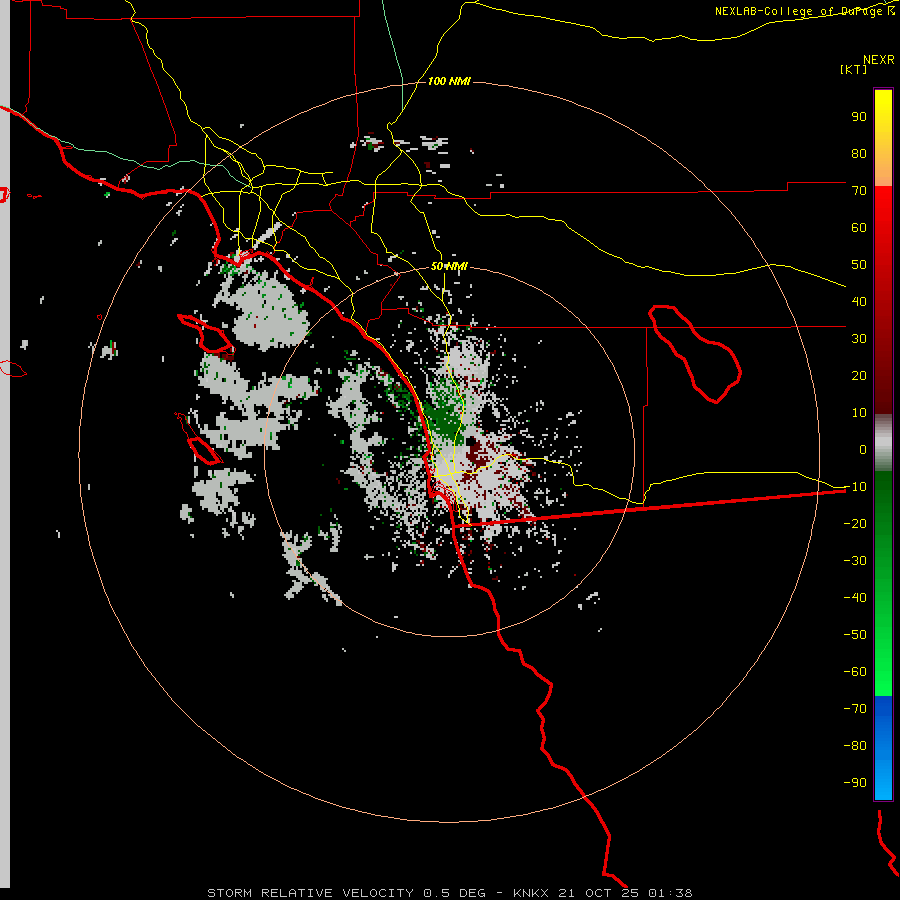The height and width of the screenshot is (900, 900).
Task: Click the 20 value on the velocity scale
Action: point(859,375)
